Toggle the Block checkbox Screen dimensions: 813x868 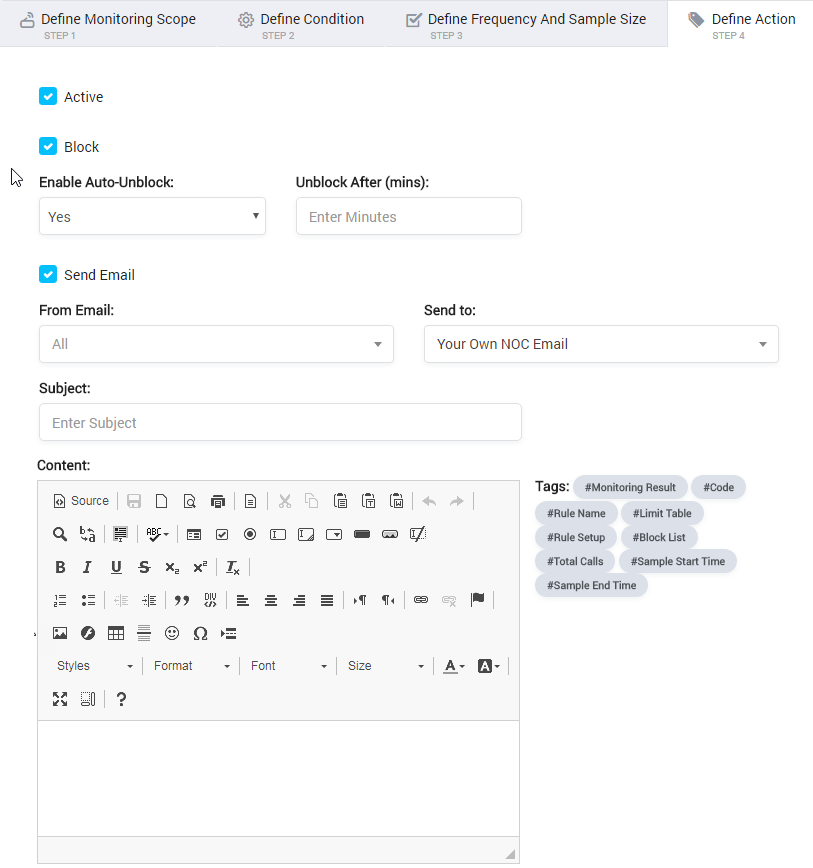(48, 147)
